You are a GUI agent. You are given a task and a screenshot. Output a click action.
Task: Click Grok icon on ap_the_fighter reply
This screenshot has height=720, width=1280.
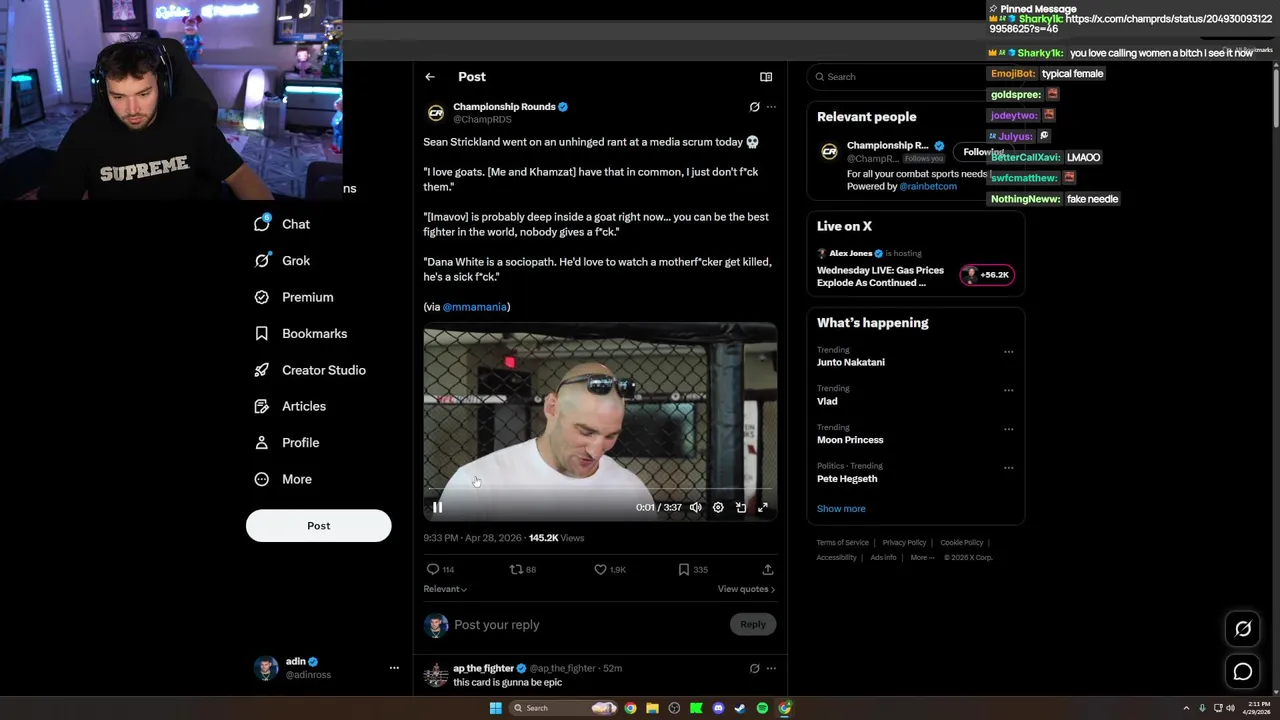pyautogui.click(x=755, y=668)
